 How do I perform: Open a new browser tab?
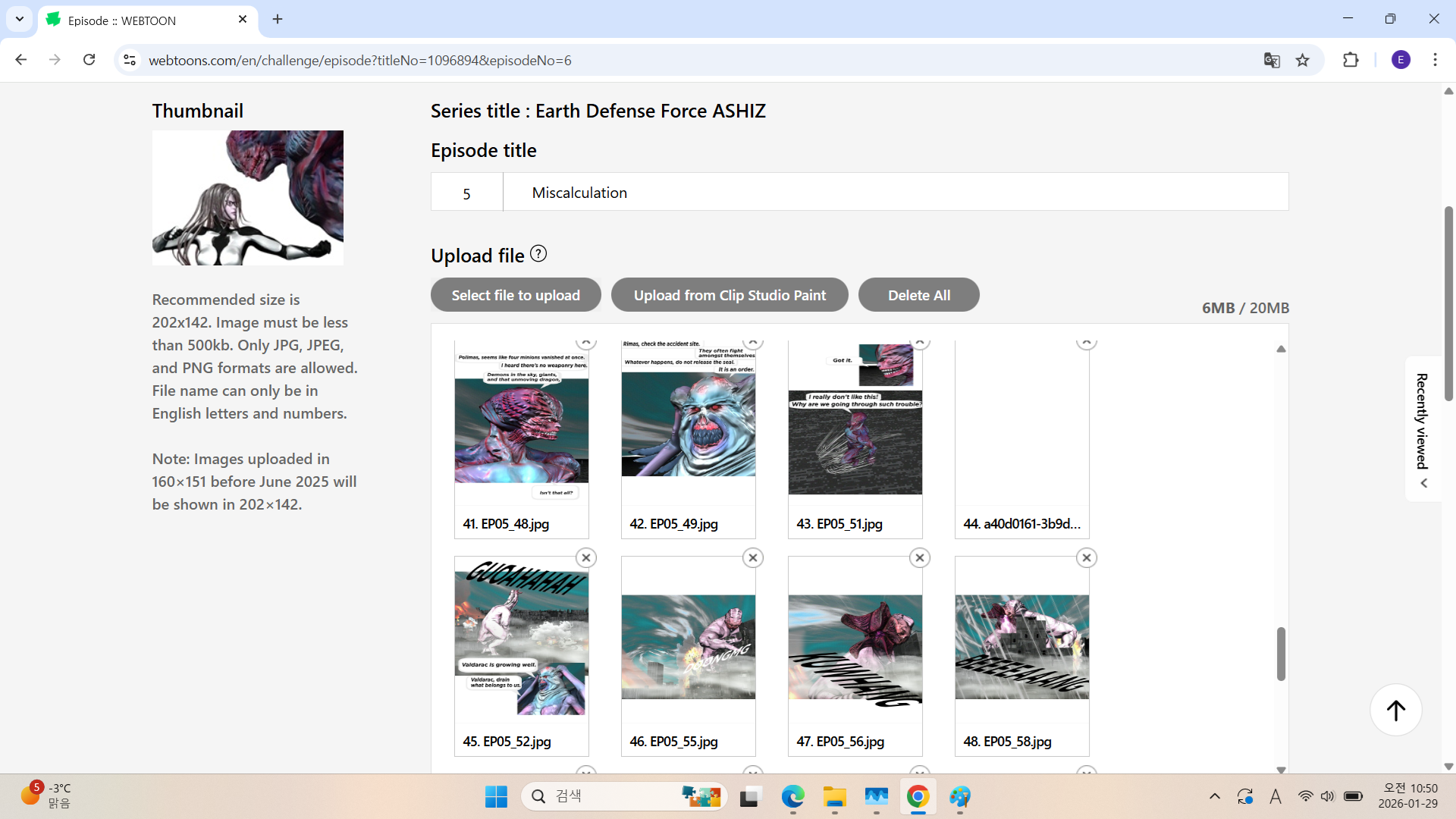click(278, 20)
